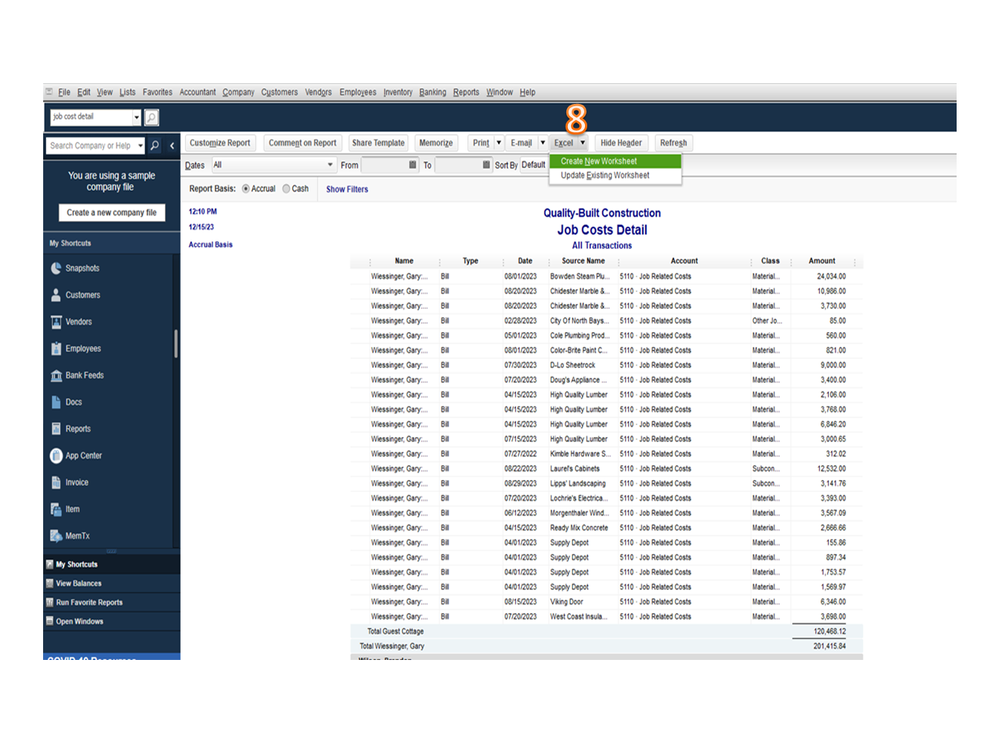The image size is (999, 749).
Task: Open the Reports shortcut icon
Action: [56, 429]
